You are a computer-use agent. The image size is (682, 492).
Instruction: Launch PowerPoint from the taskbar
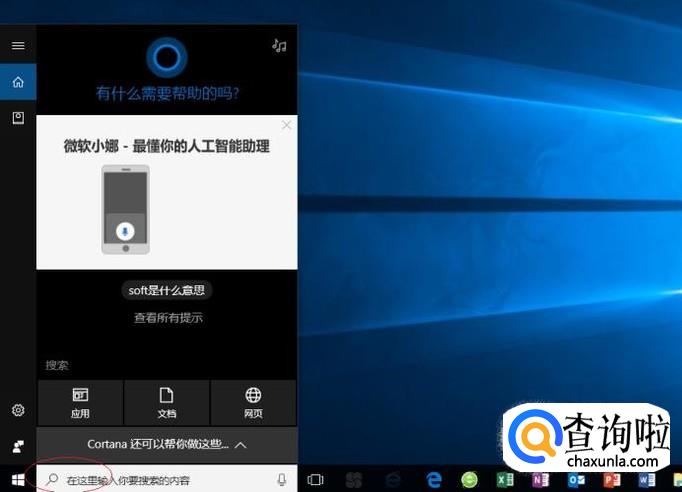(612, 480)
